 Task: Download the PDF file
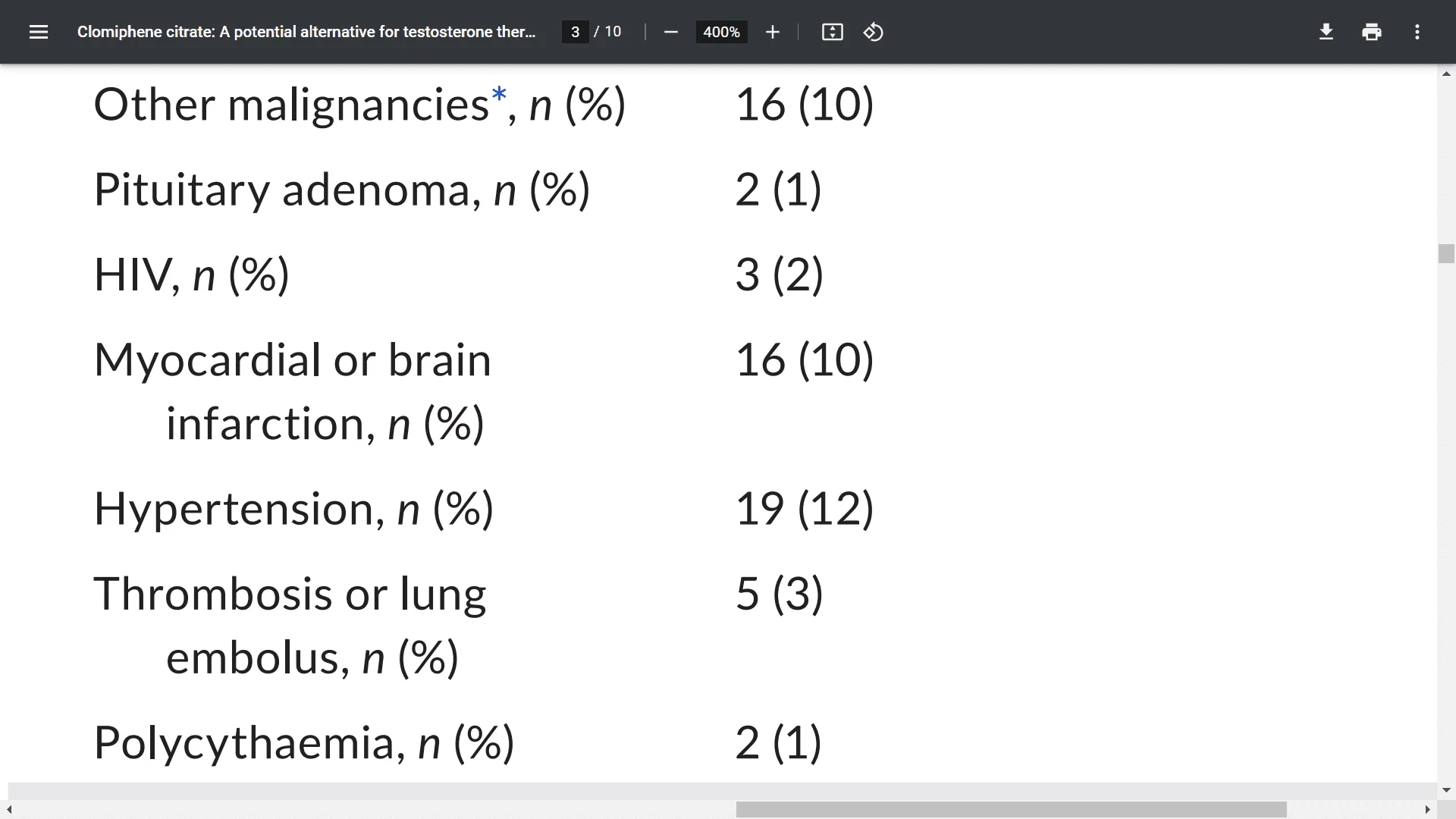(x=1326, y=32)
